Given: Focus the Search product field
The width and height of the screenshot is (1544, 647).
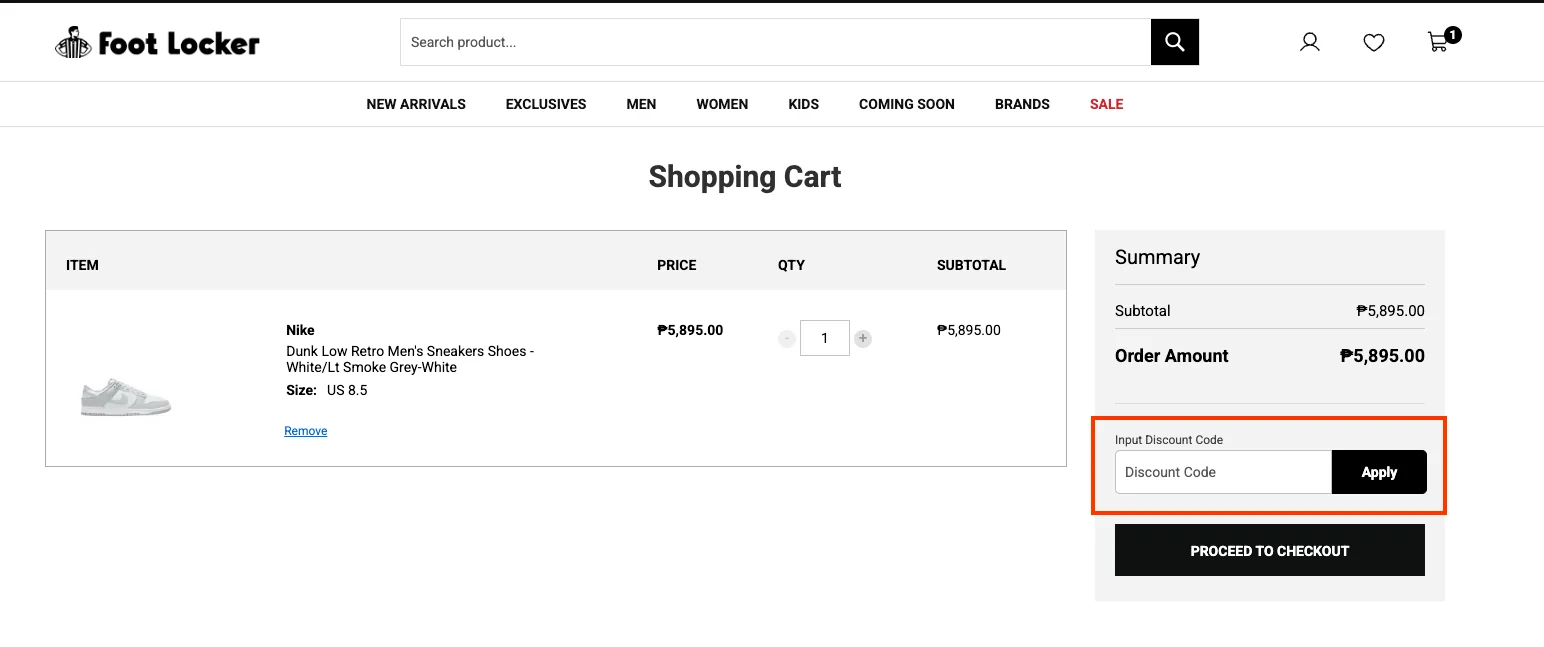Looking at the screenshot, I should 775,42.
